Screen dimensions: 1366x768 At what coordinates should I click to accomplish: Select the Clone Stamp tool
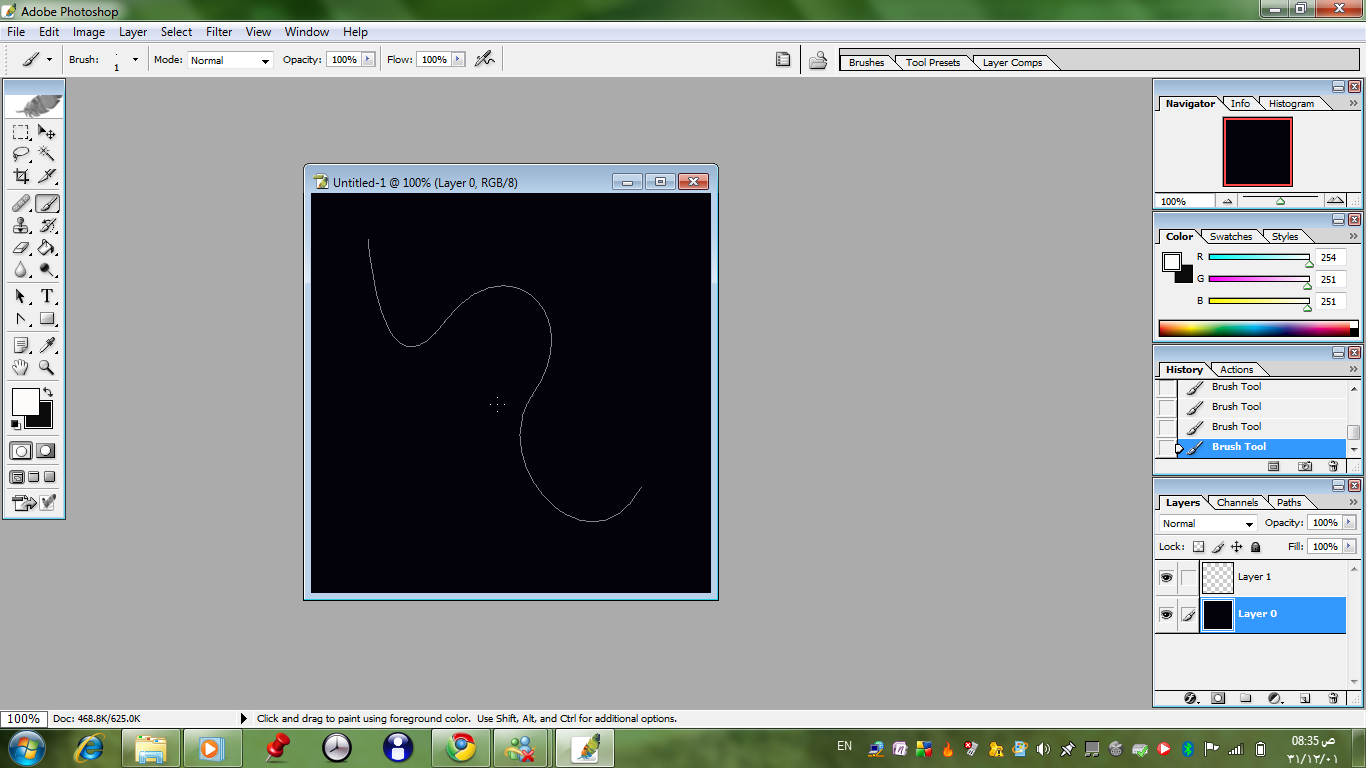(x=21, y=226)
